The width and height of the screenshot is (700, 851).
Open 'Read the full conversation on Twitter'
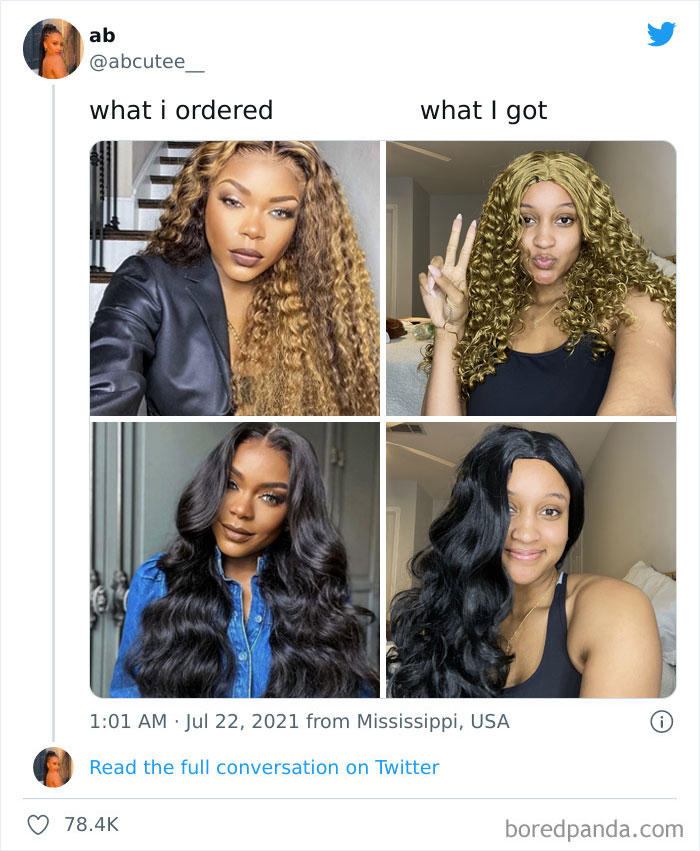(263, 767)
